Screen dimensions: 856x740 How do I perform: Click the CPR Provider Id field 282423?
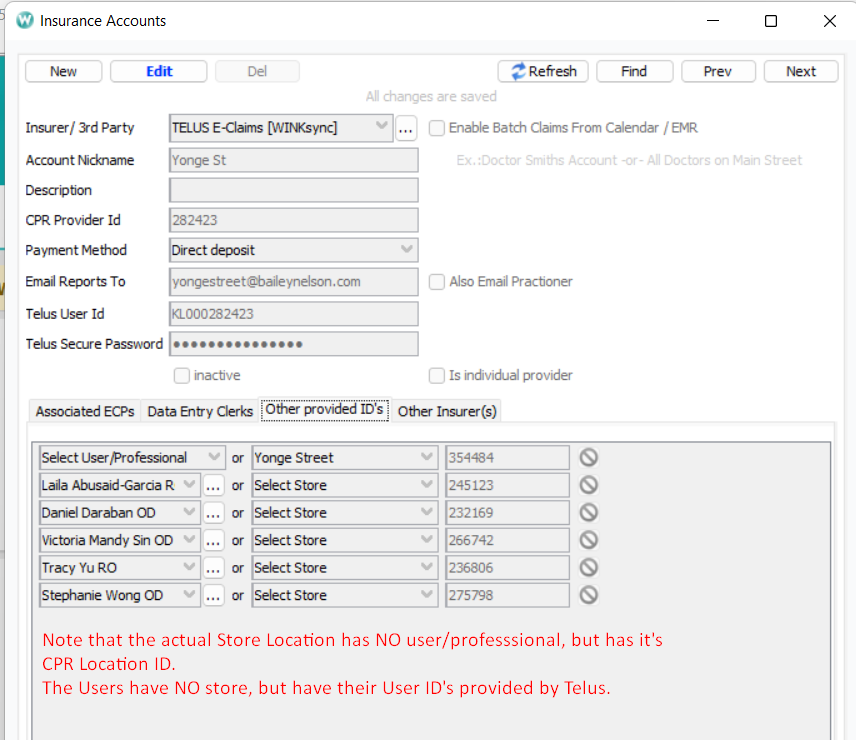pos(294,220)
